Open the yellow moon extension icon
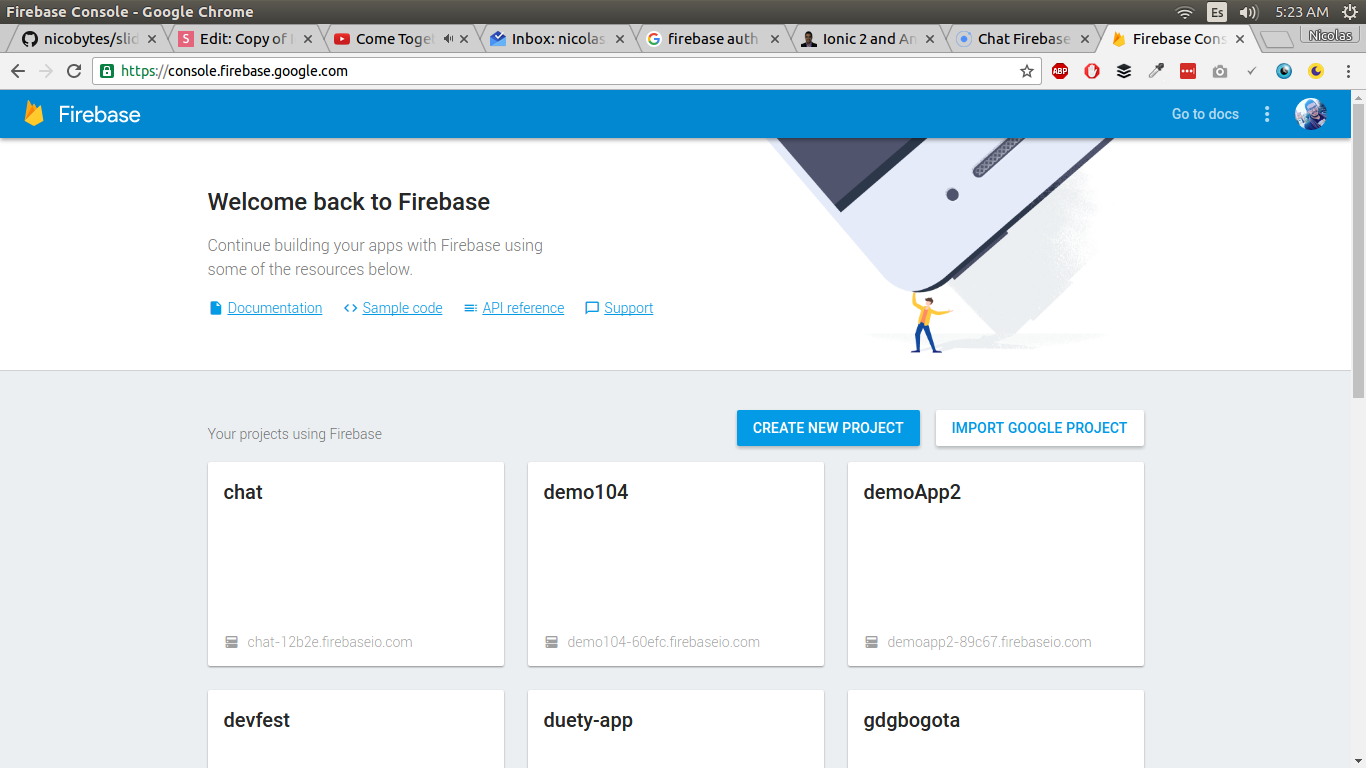 coord(1316,71)
